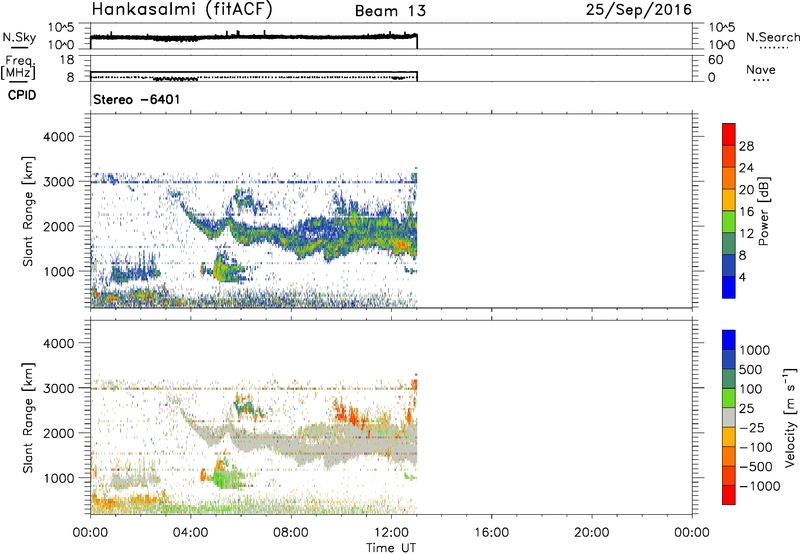
Task: Click the 12 label on Power color bar
Action: [x=746, y=234]
